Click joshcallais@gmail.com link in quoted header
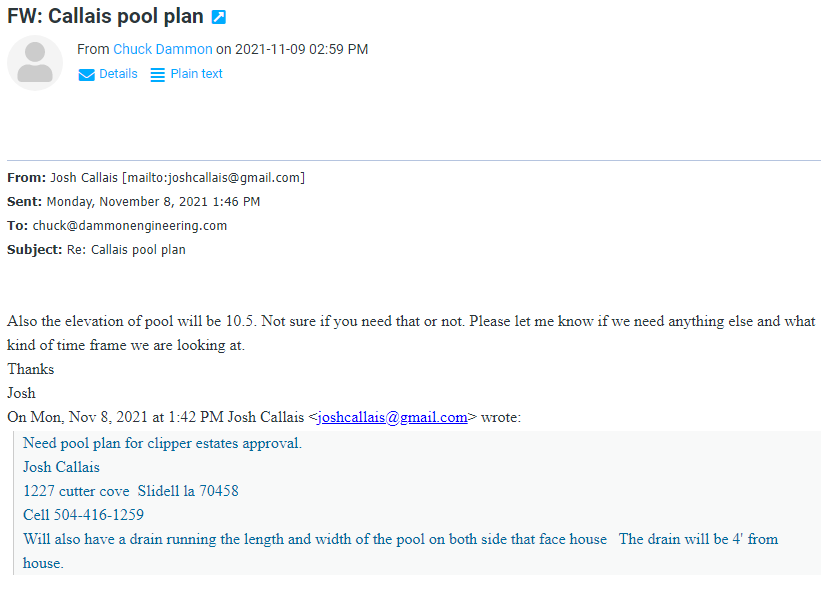 (392, 417)
